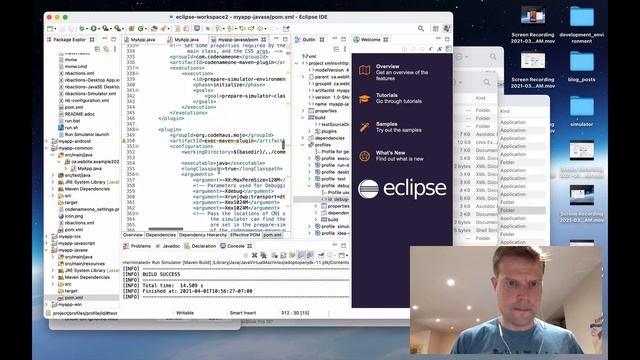Select codenameone_settings file in tree
The height and width of the screenshot is (360, 640).
coord(89,209)
